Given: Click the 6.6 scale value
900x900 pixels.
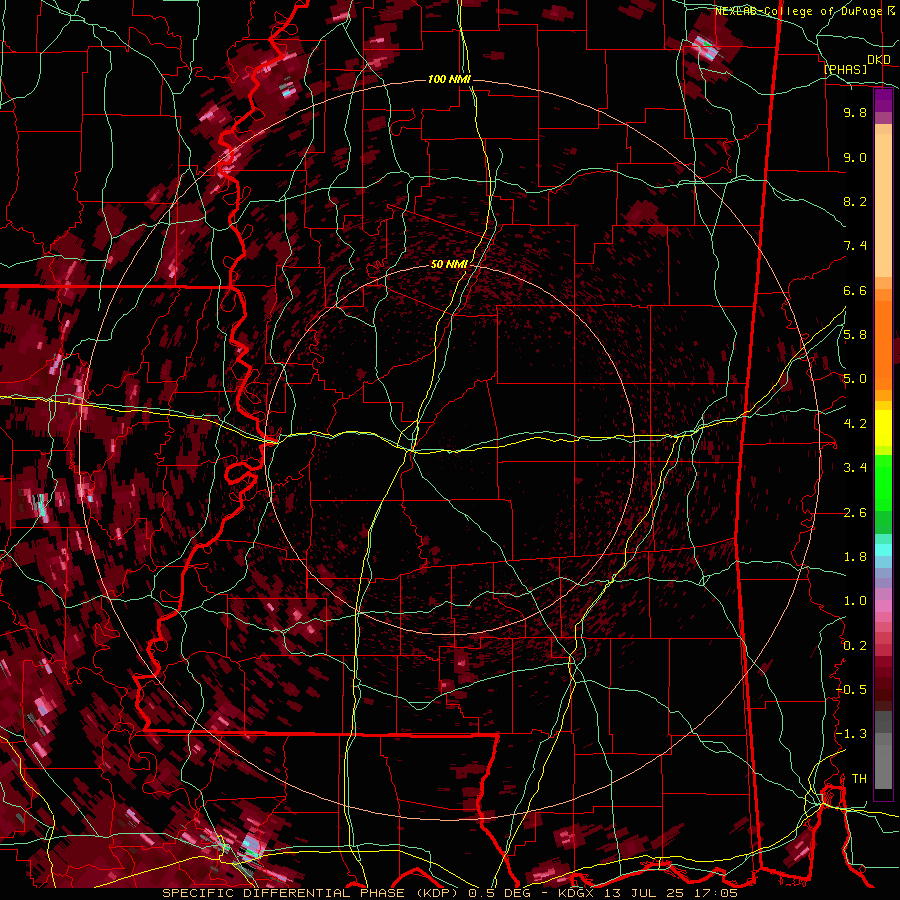Looking at the screenshot, I should pyautogui.click(x=855, y=290).
